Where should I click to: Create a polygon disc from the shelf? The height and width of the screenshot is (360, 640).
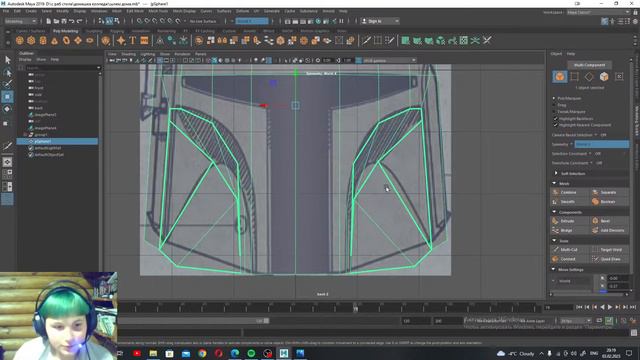pyautogui.click(x=90, y=40)
